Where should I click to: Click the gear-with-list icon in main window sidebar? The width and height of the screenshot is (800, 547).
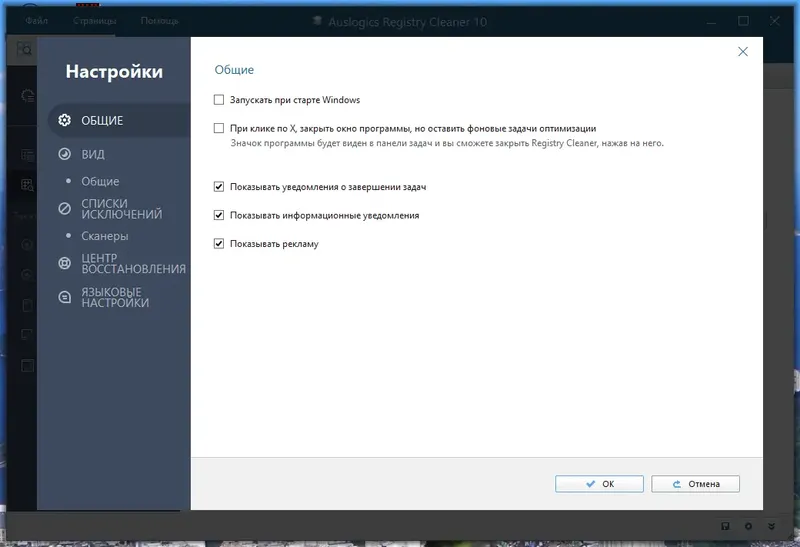[x=28, y=95]
